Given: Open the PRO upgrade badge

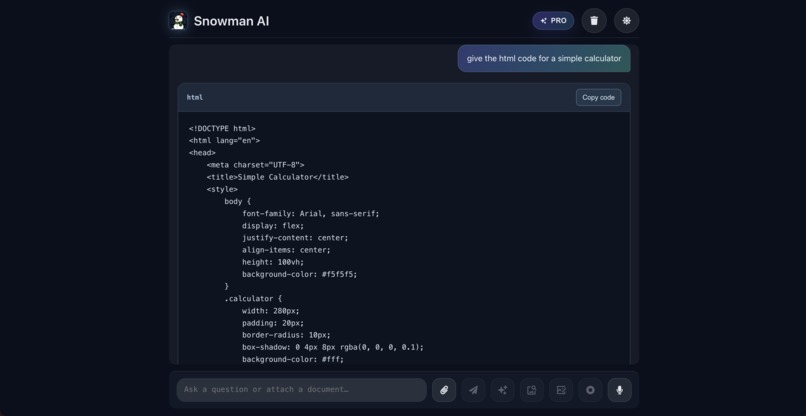Looking at the screenshot, I should [553, 21].
